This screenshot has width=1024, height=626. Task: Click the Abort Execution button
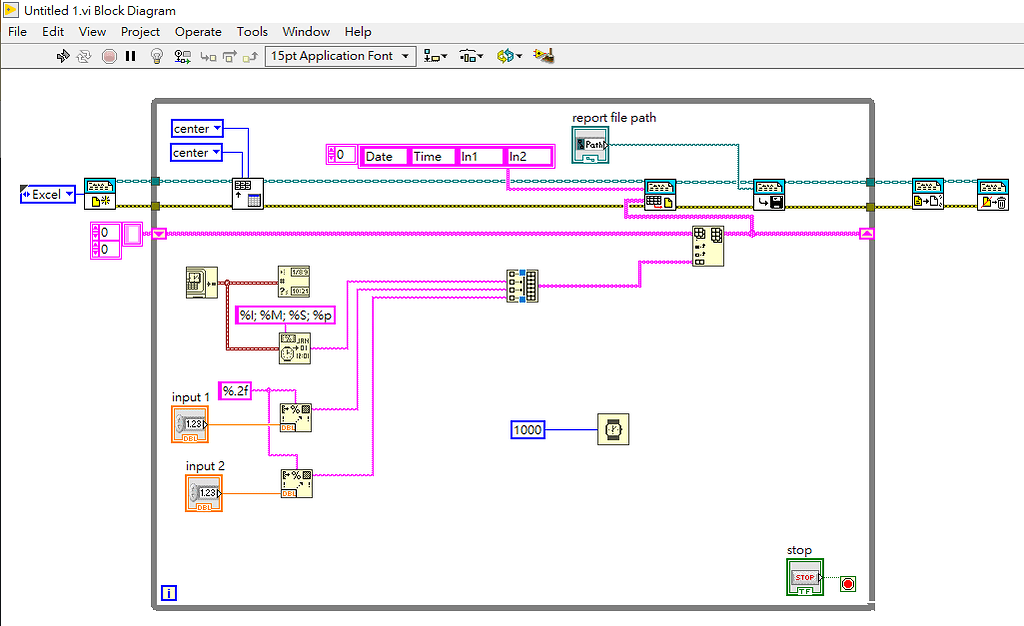pyautogui.click(x=110, y=56)
